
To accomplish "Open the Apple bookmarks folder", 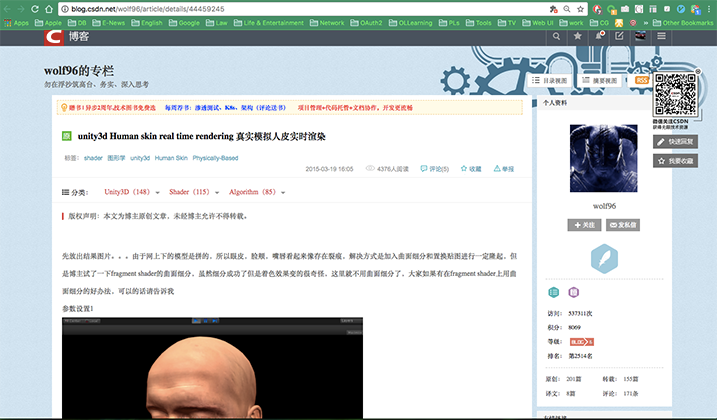I will 48,22.
